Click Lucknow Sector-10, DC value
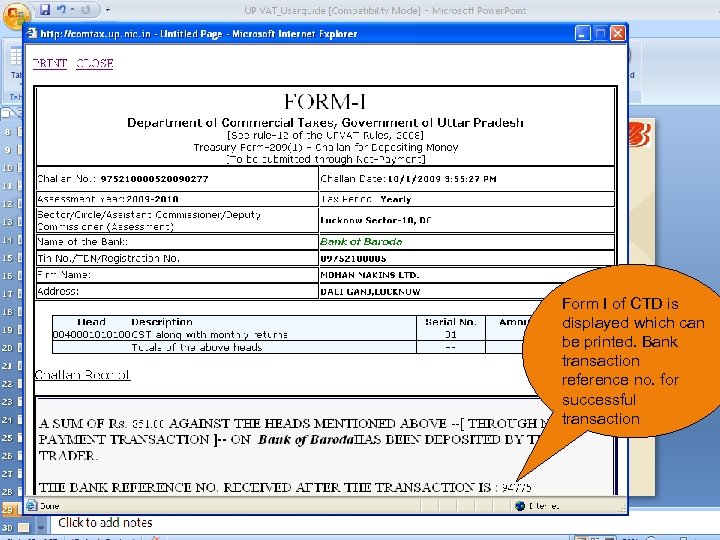Image resolution: width=720 pixels, height=540 pixels. tap(376, 220)
